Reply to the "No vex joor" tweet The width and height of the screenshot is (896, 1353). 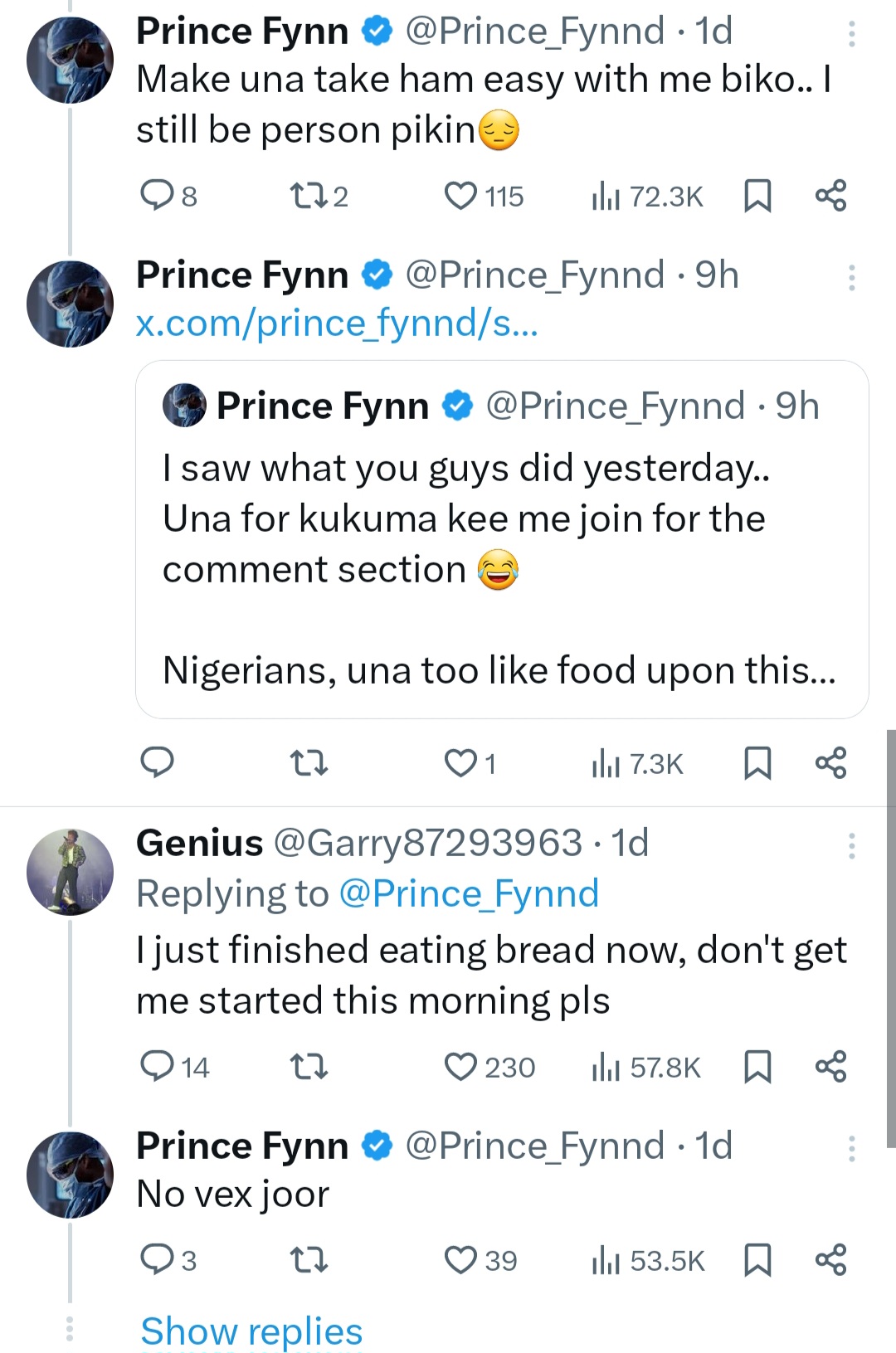pos(156,1261)
